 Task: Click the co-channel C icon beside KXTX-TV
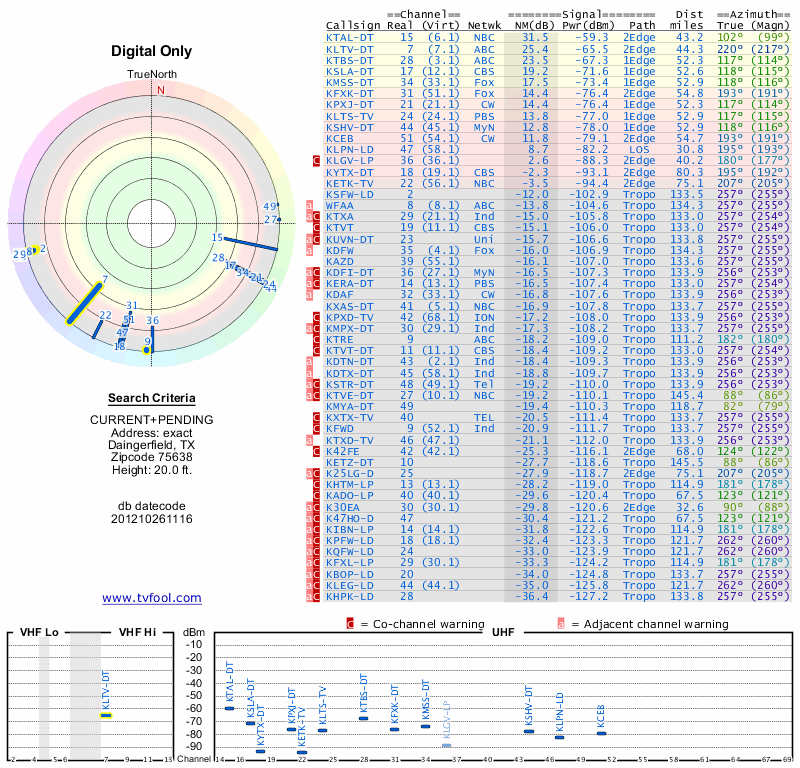tap(316, 417)
